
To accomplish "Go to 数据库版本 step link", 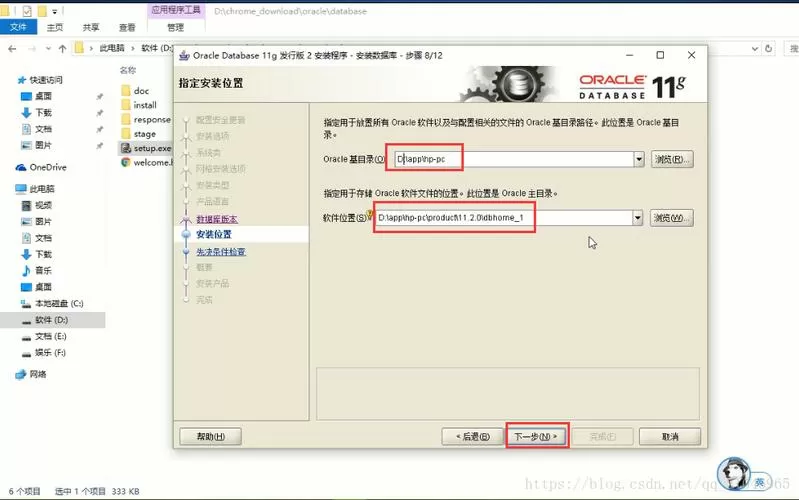I will [217, 219].
